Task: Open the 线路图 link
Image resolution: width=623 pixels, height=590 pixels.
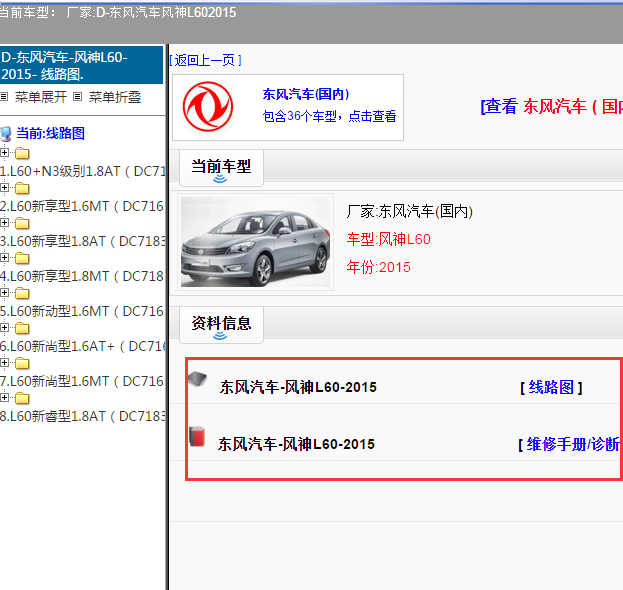Action: coord(551,387)
